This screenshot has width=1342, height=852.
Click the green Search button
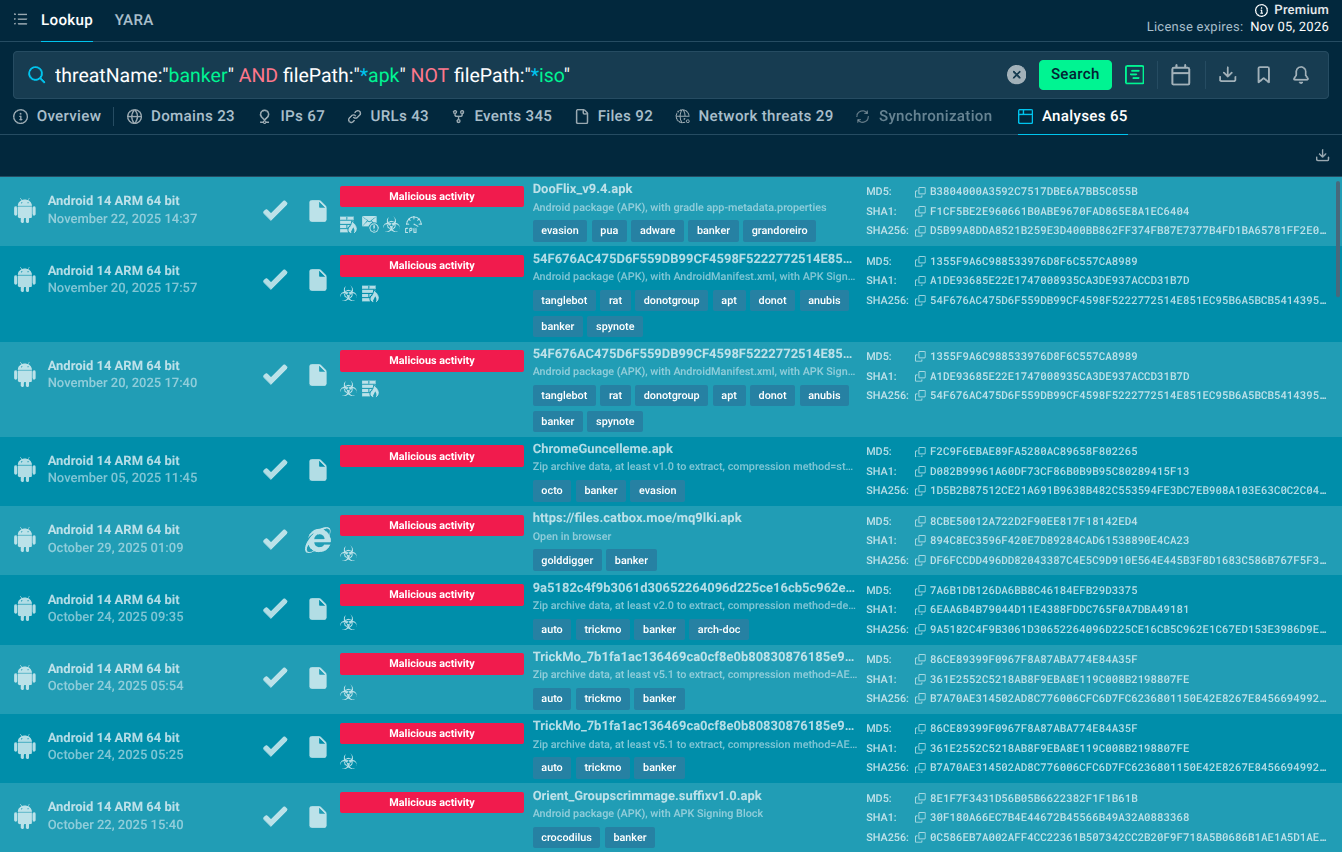[x=1075, y=75]
